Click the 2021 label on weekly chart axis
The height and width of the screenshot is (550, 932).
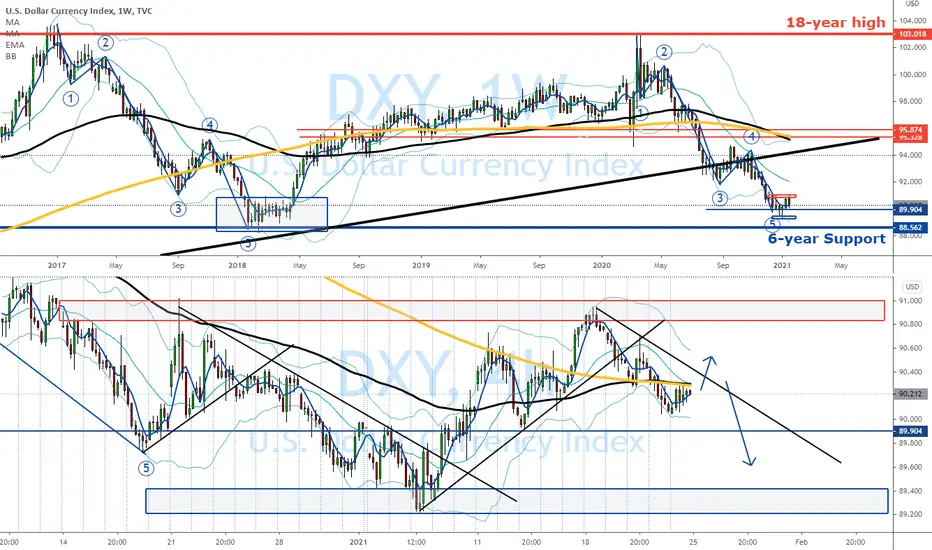click(x=782, y=265)
